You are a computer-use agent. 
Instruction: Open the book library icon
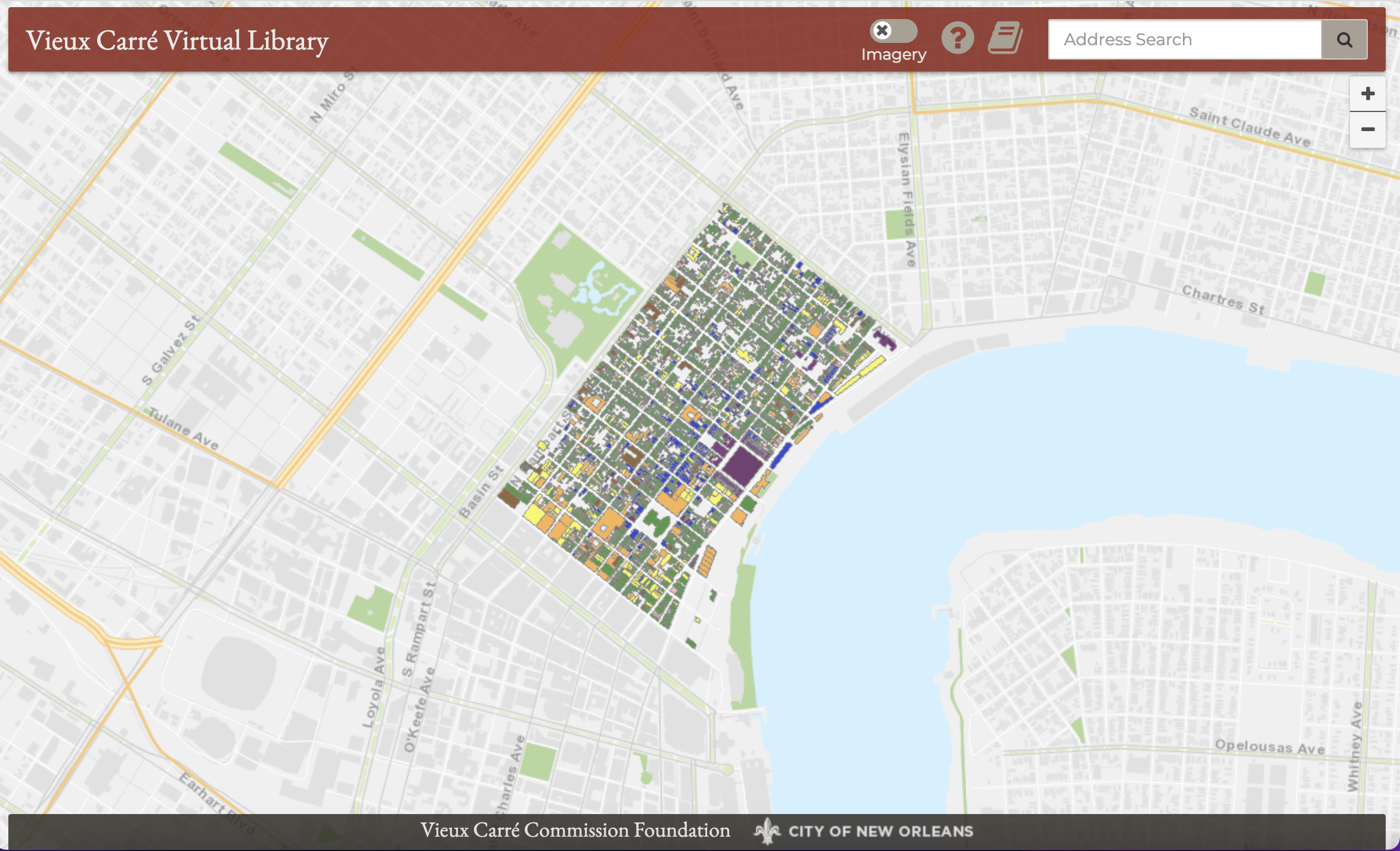point(1005,38)
